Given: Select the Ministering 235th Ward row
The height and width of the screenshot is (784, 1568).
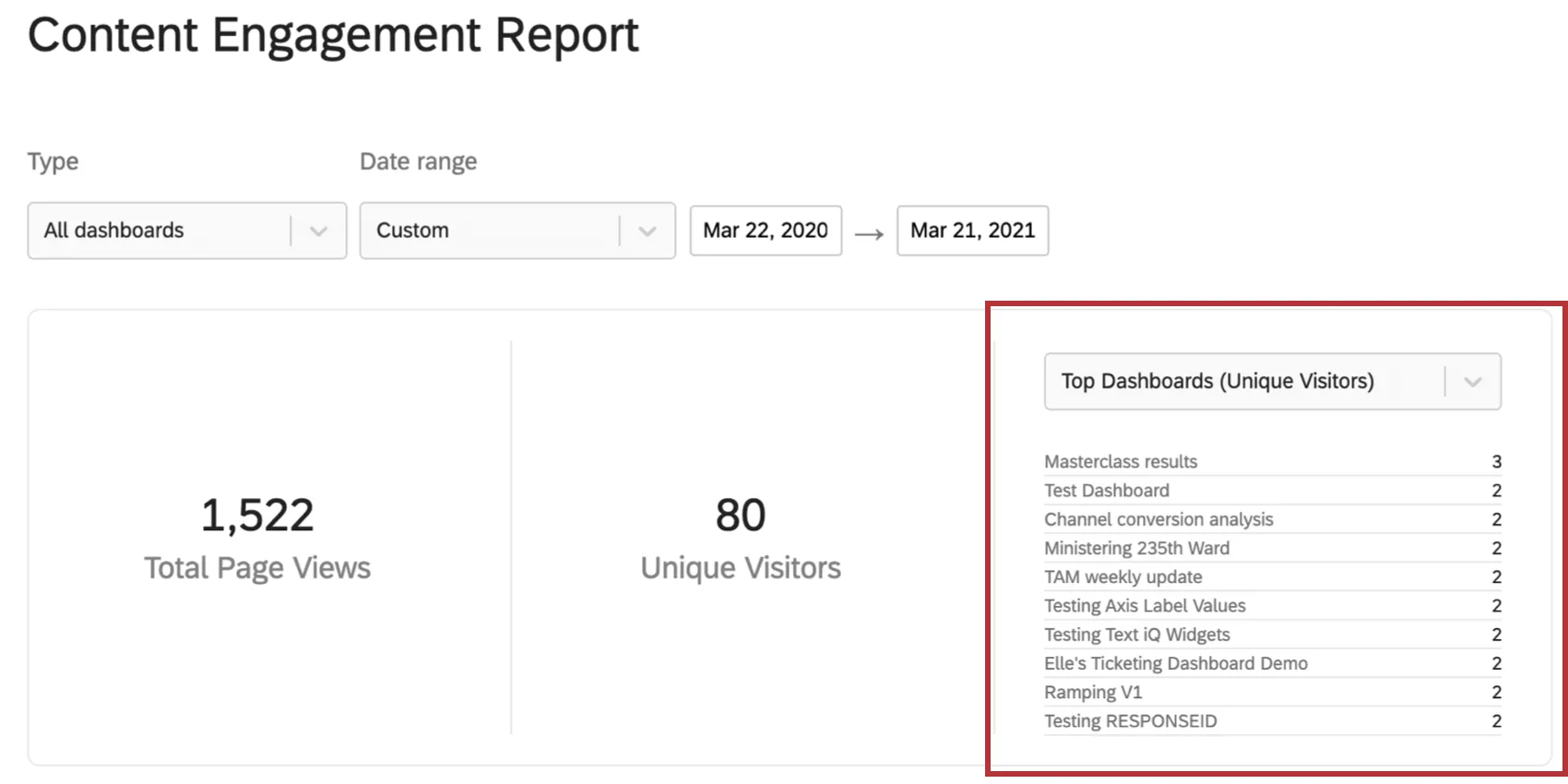Looking at the screenshot, I should tap(1273, 548).
